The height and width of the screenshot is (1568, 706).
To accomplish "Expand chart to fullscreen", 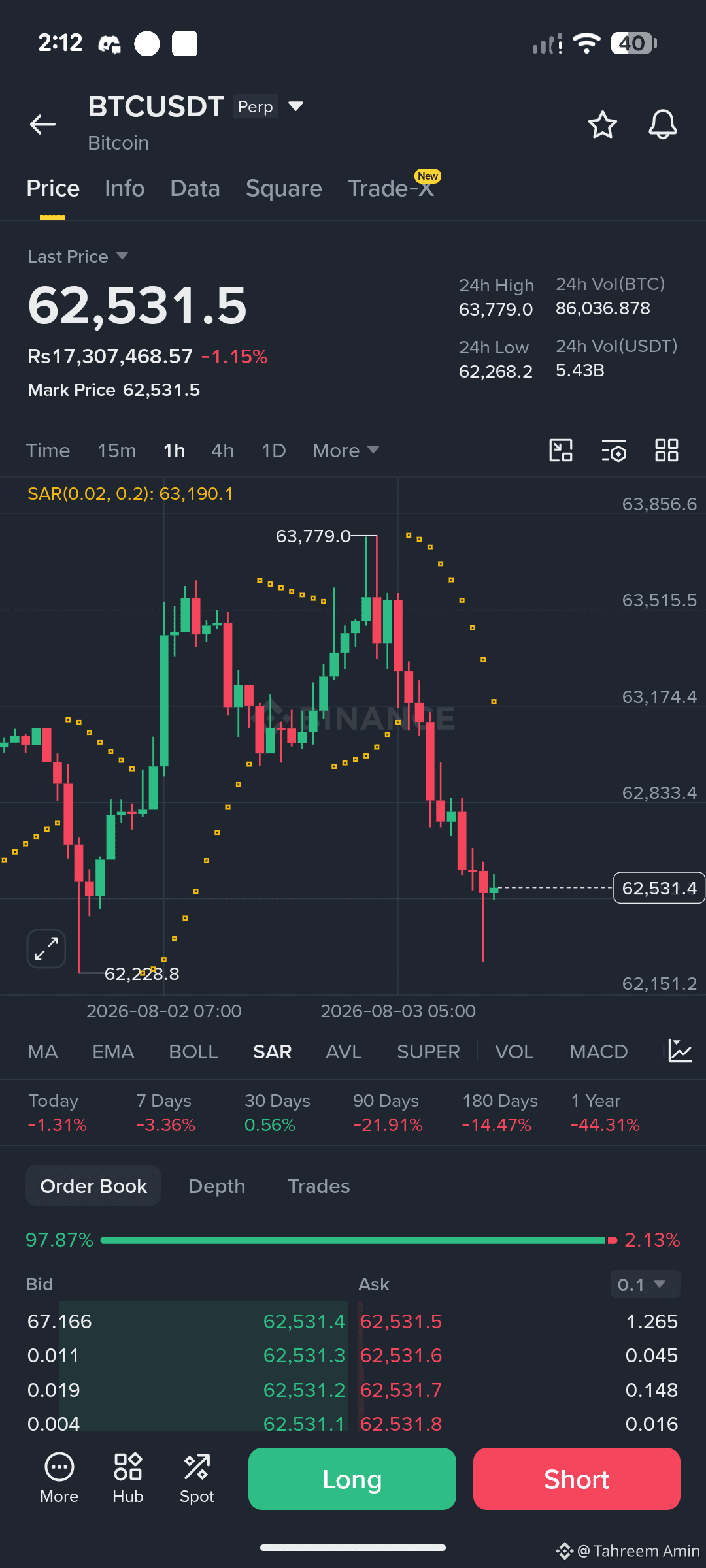I will point(46,949).
